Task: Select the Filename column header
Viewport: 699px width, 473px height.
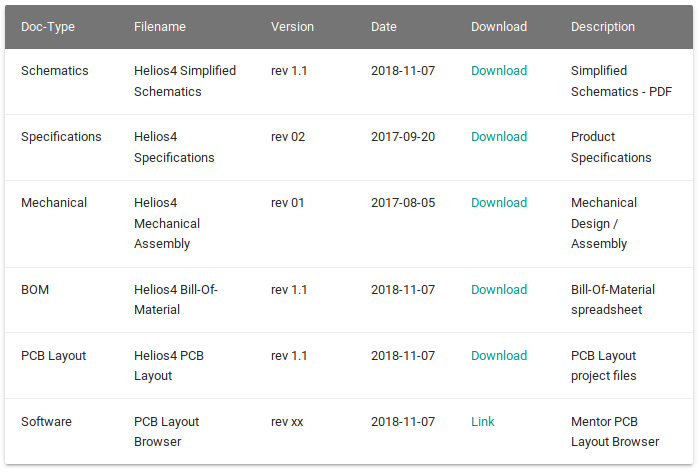Action: point(160,27)
